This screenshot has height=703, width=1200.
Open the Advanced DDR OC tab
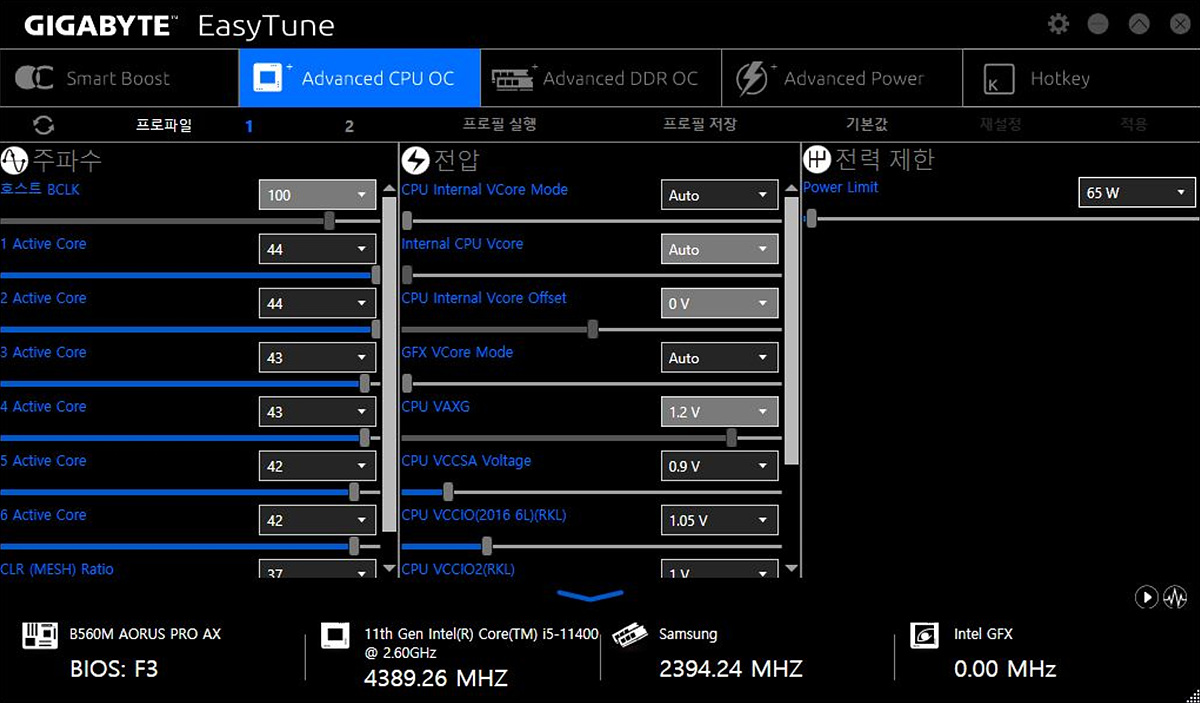coord(600,78)
